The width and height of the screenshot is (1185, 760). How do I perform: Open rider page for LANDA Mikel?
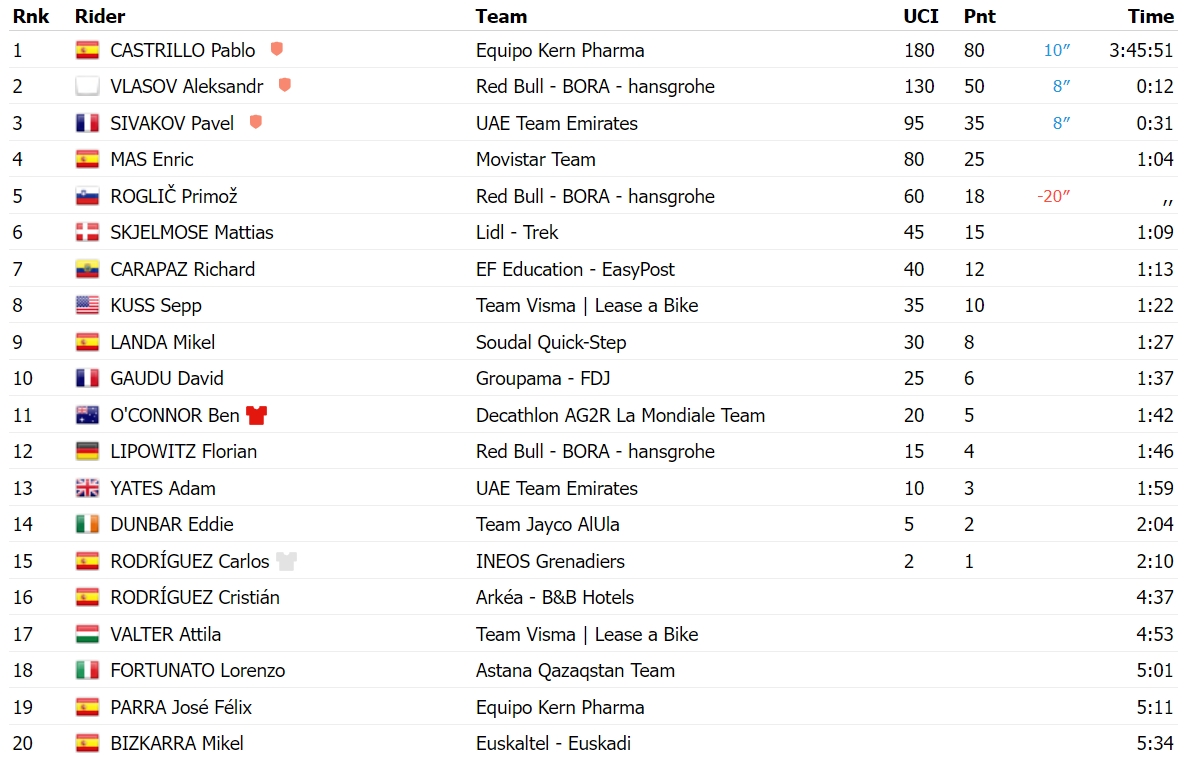tap(162, 342)
